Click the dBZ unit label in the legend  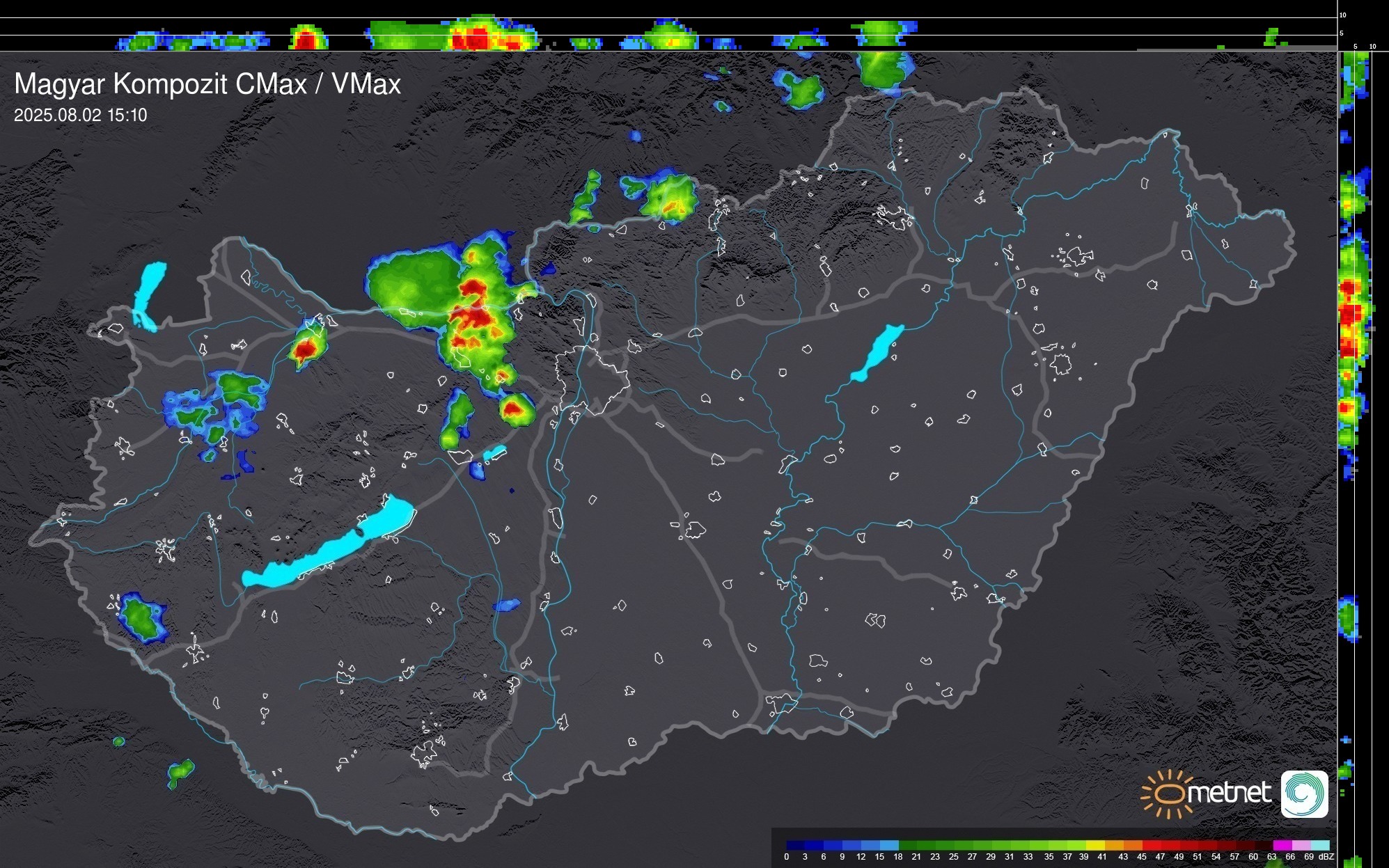point(1326,857)
